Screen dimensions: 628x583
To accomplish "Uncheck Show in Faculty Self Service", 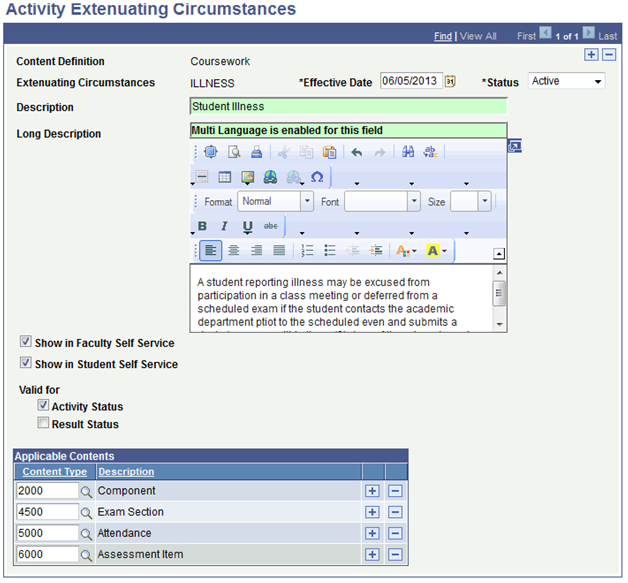I will 26,342.
